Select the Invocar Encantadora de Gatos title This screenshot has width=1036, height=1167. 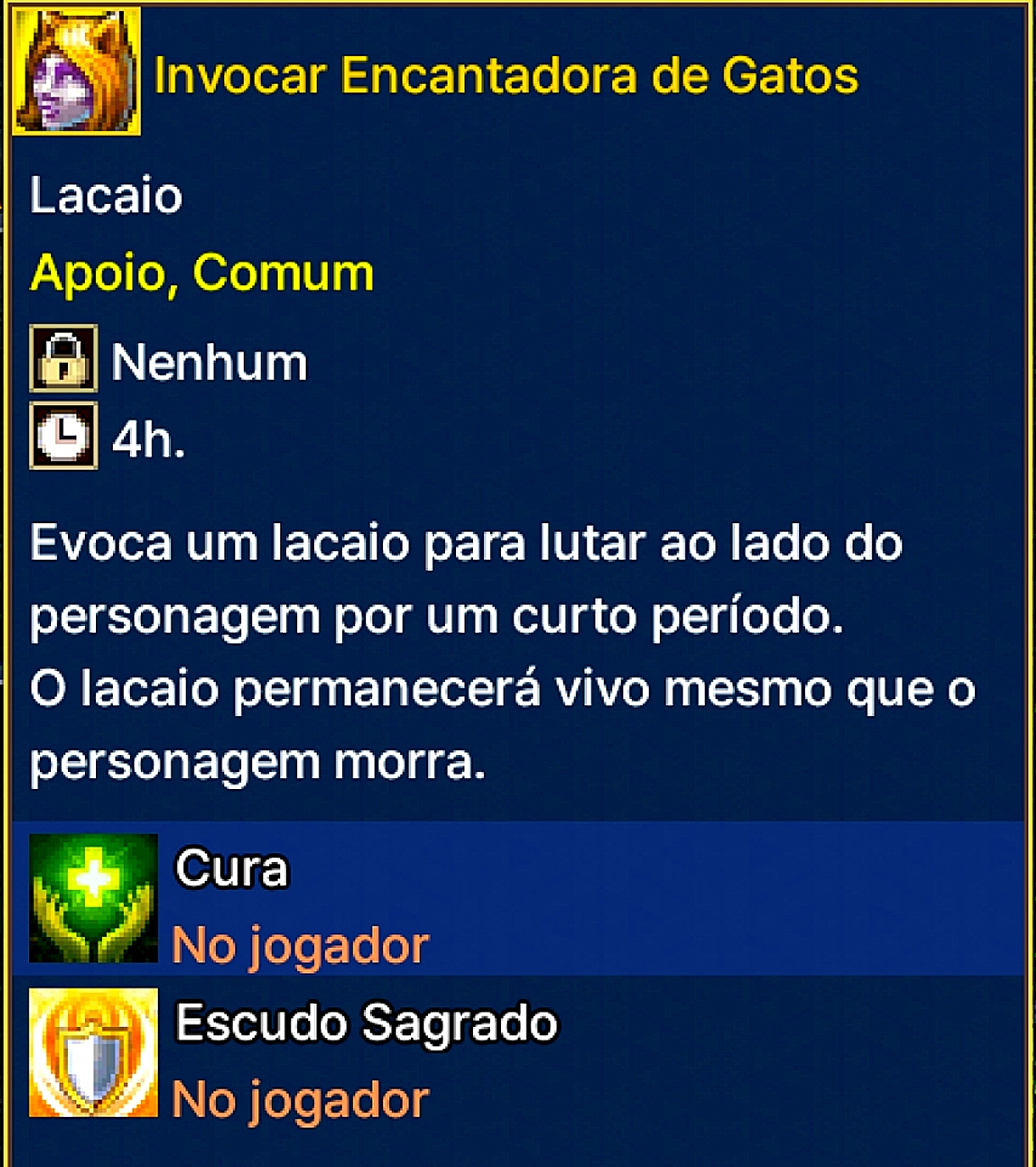coord(506,75)
